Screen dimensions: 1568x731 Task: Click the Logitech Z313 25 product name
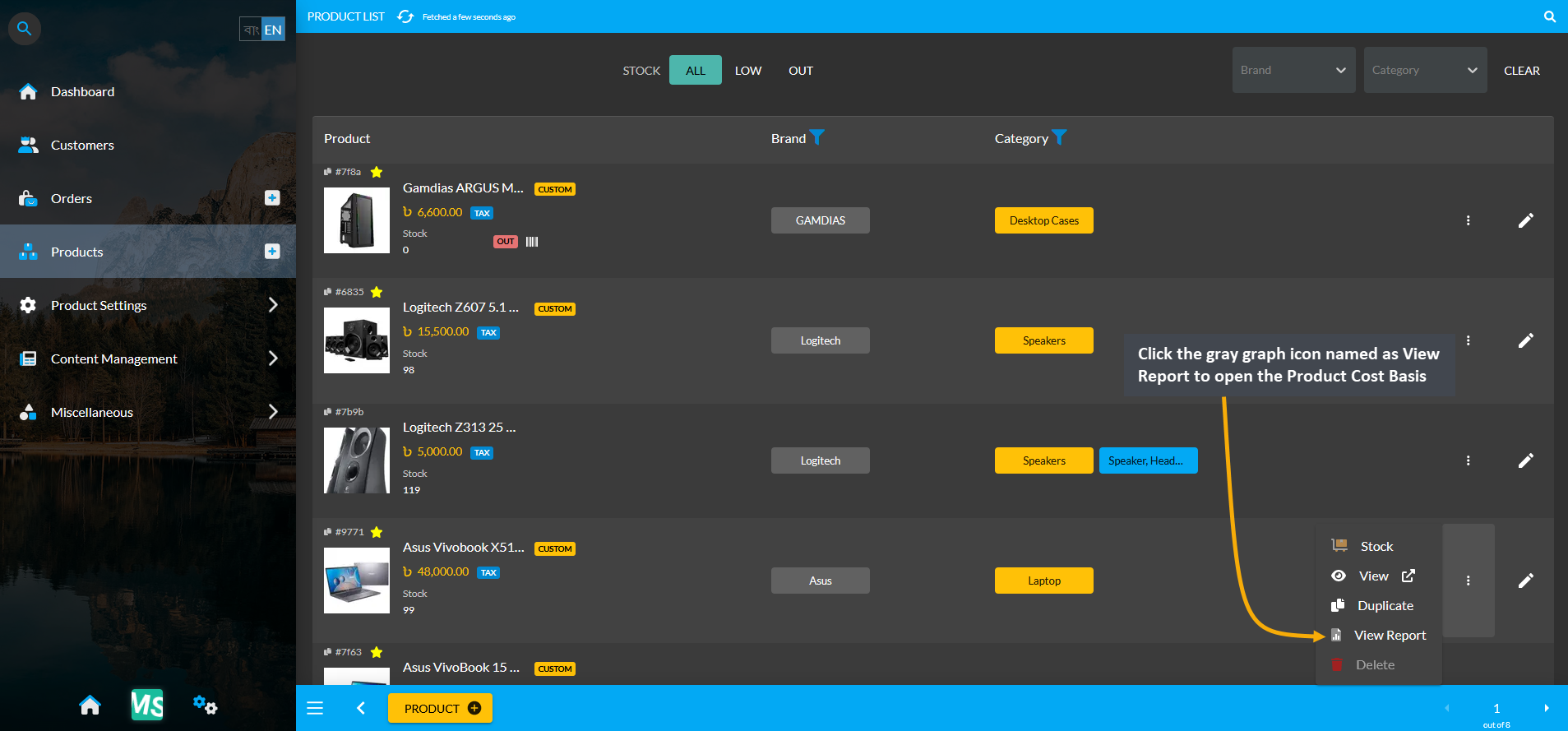point(459,427)
